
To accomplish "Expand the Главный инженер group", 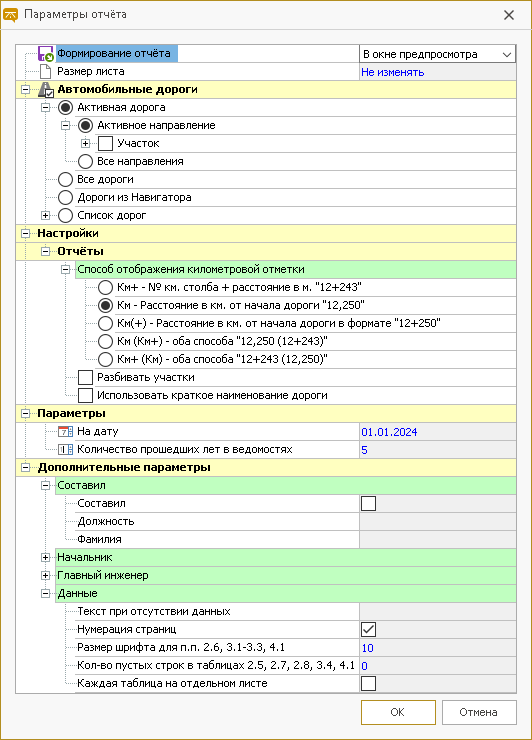I will click(x=45, y=575).
